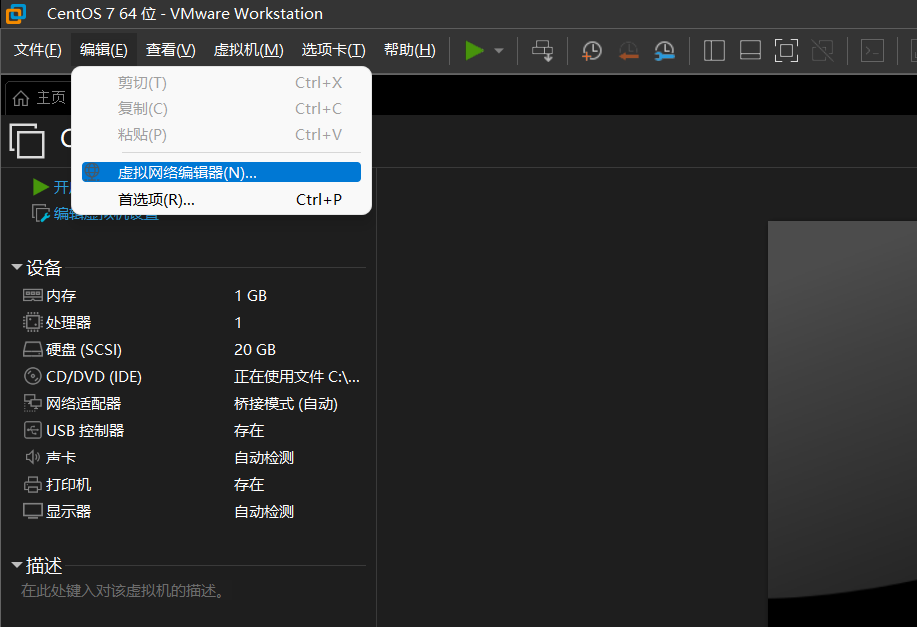Click the Unity mode toolbar icon
Screen dimensions: 917x627
pos(822,50)
